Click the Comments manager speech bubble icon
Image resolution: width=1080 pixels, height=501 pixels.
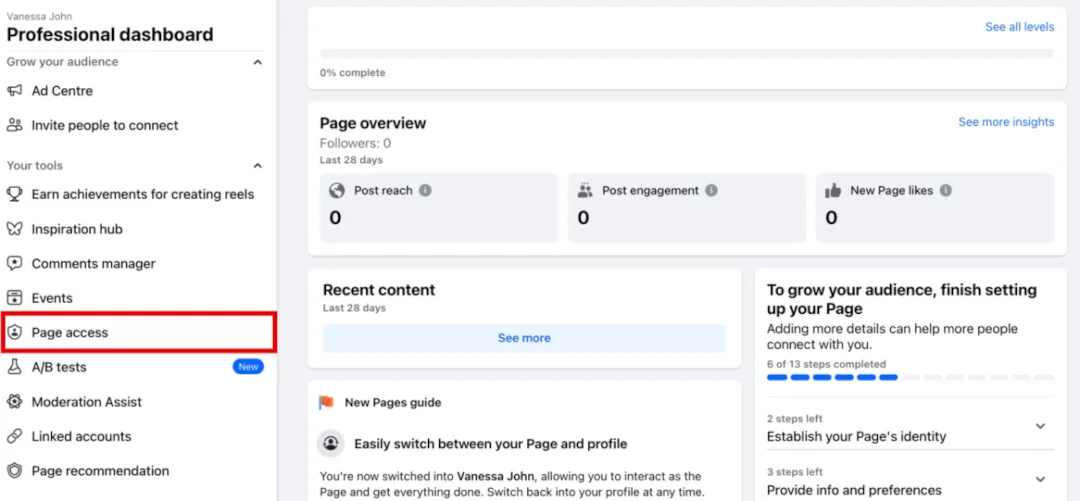pos(14,263)
